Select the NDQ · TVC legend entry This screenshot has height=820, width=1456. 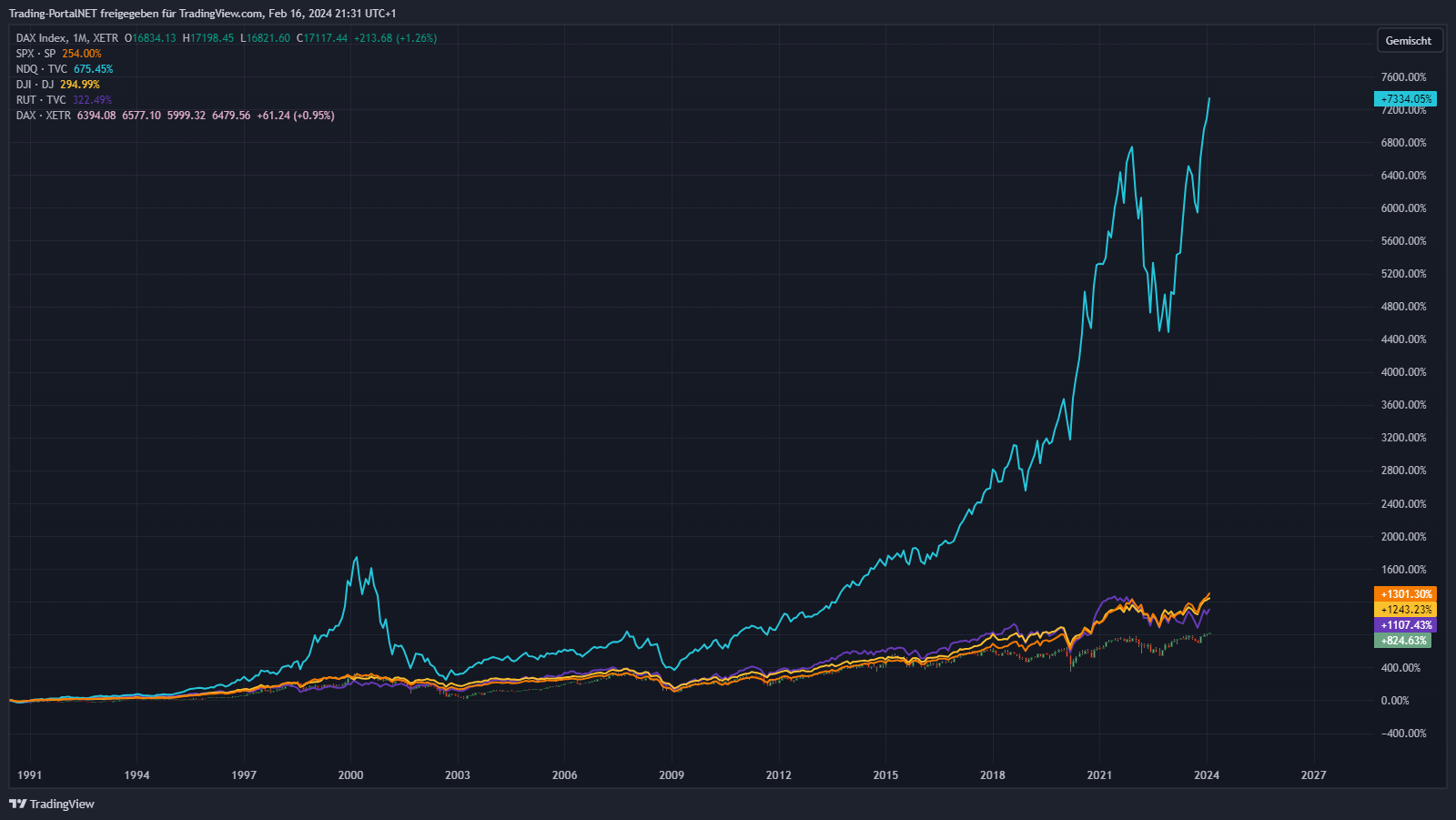point(41,69)
